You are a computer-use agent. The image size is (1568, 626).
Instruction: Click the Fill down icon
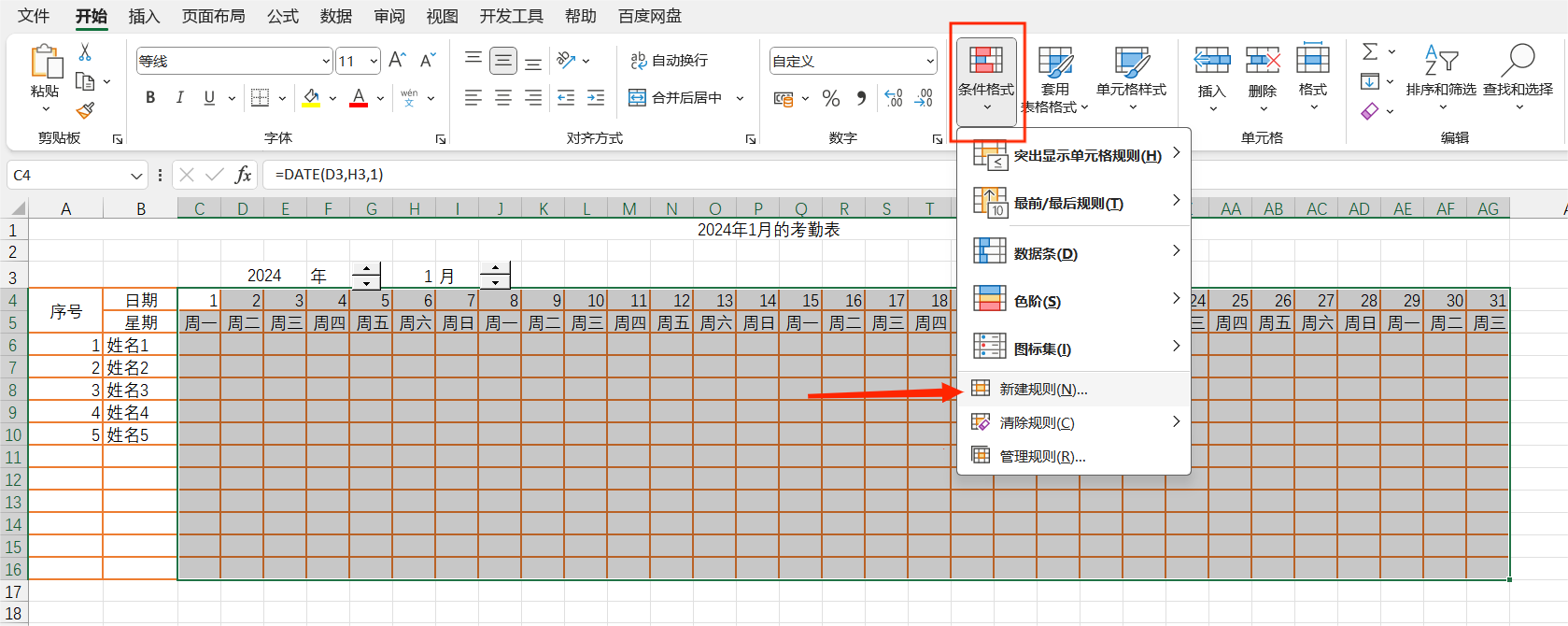(x=1370, y=81)
